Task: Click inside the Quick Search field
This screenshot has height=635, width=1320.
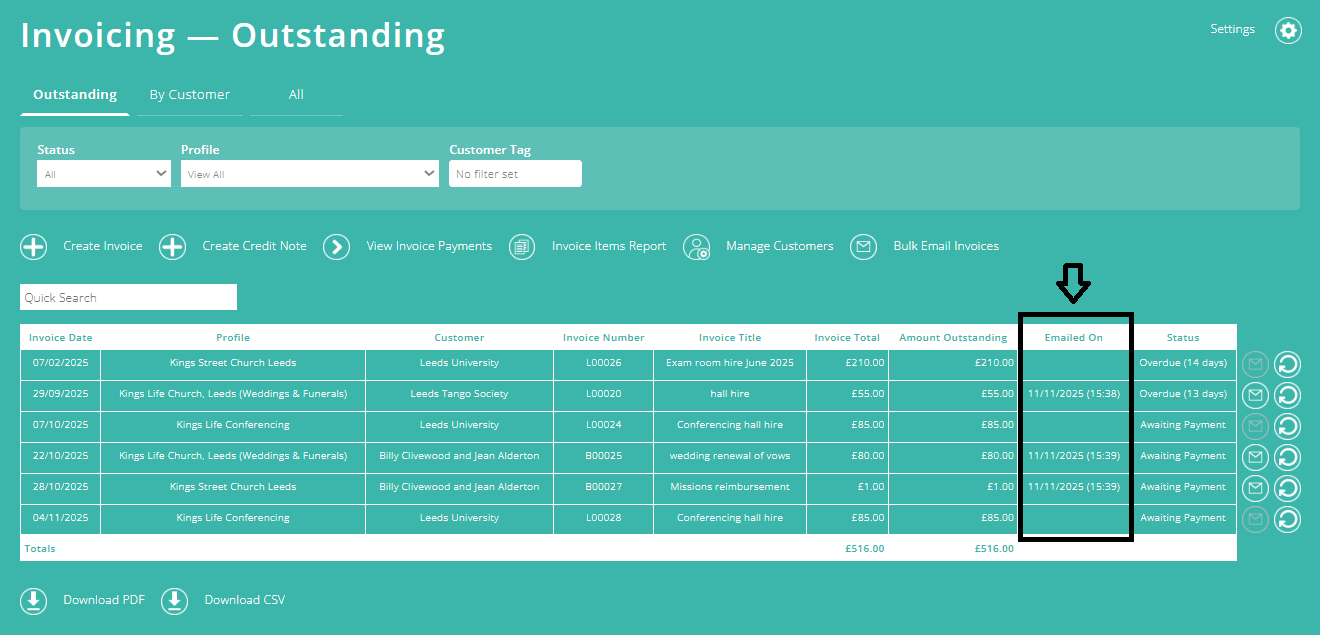Action: click(128, 296)
